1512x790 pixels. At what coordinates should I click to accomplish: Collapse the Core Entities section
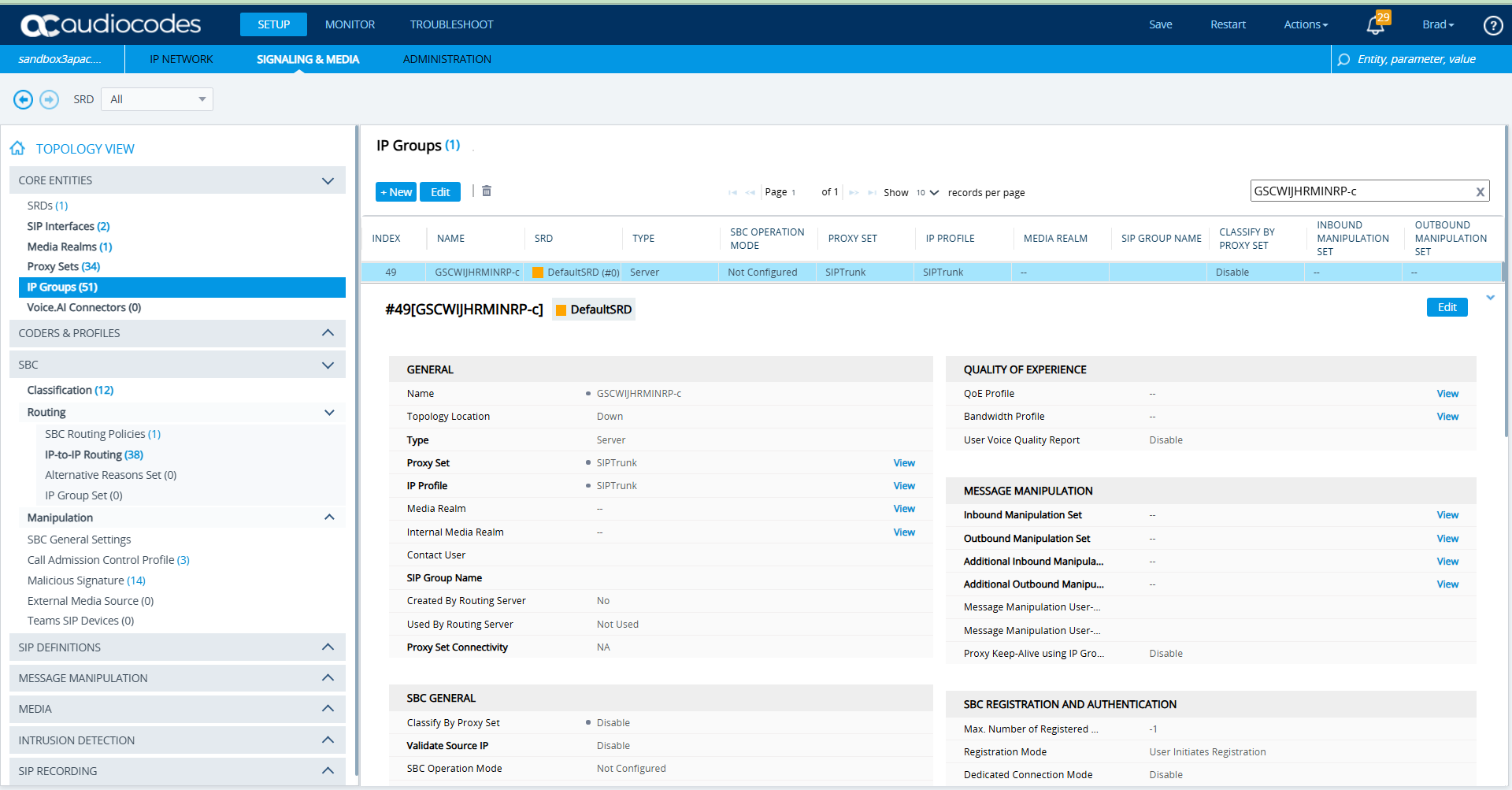point(328,180)
